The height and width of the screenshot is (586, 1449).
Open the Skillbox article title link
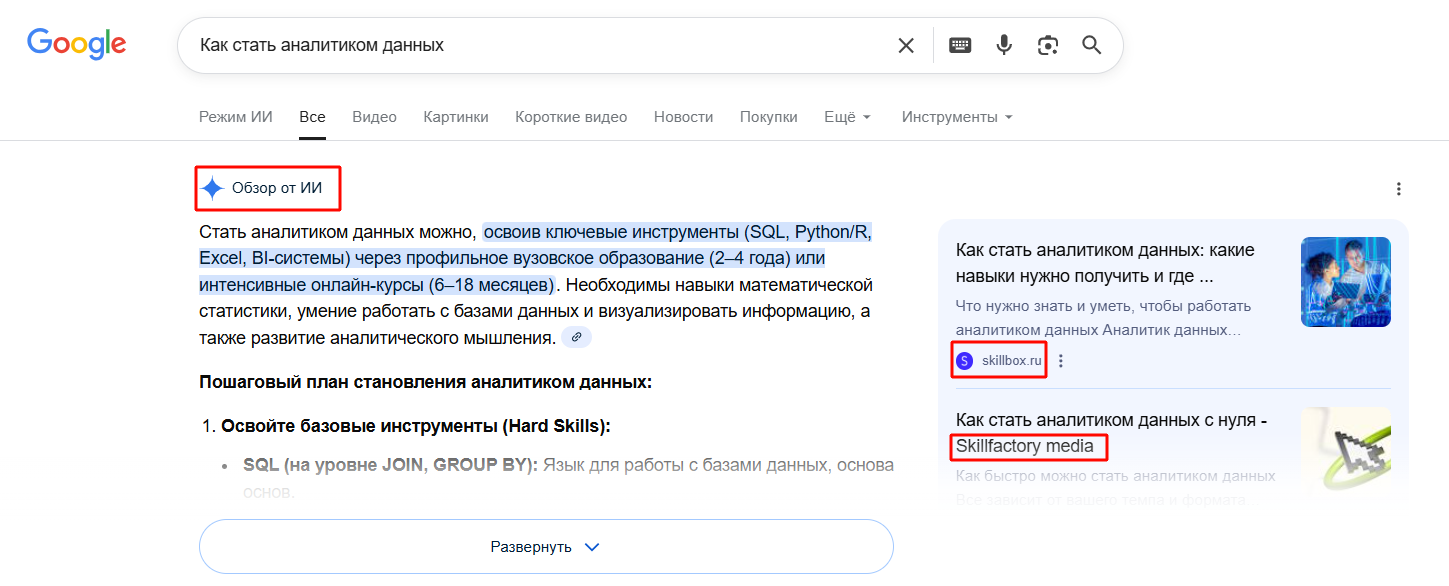tap(1105, 262)
